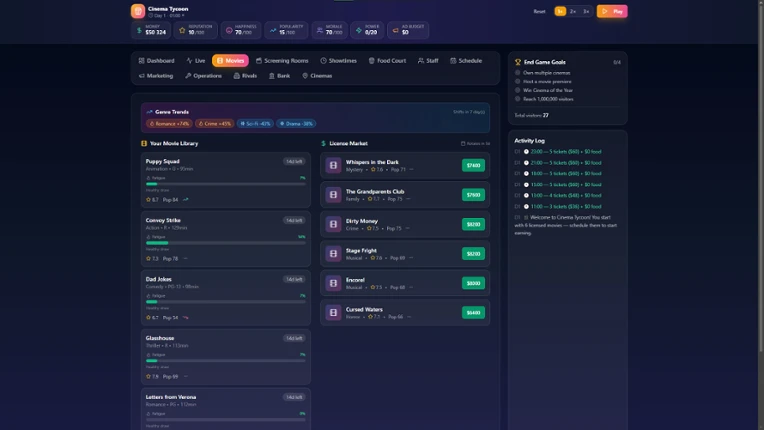
Task: Click the megaphone icon in Ad Budget stat
Action: point(396,30)
